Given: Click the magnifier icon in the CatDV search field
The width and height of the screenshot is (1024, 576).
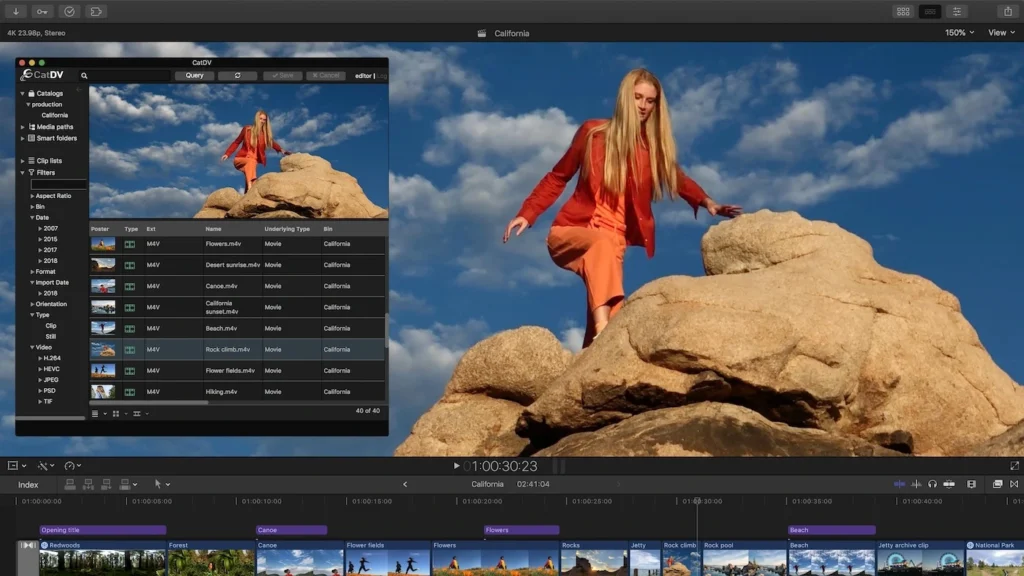Looking at the screenshot, I should [84, 75].
